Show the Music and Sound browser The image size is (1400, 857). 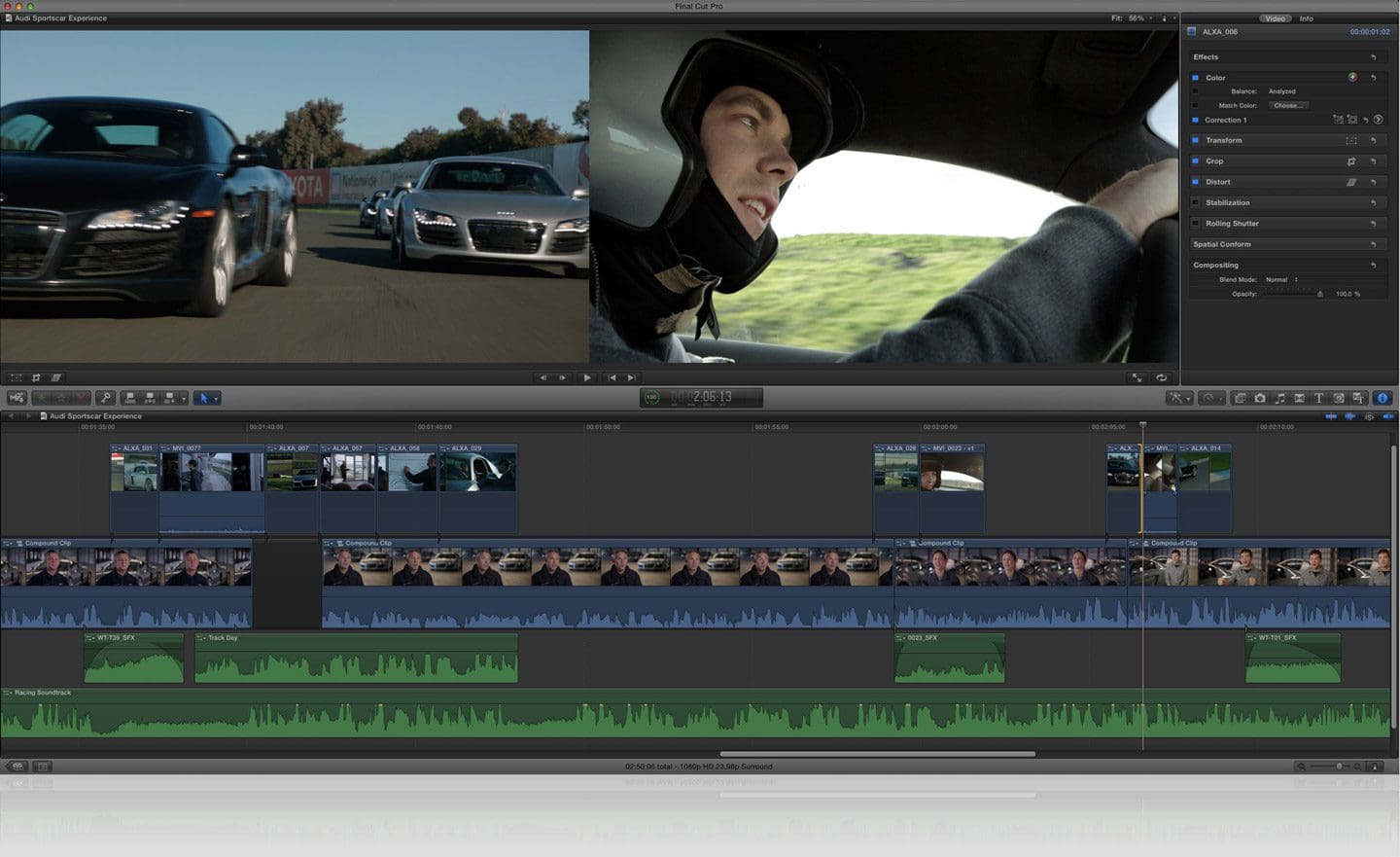click(x=1279, y=398)
